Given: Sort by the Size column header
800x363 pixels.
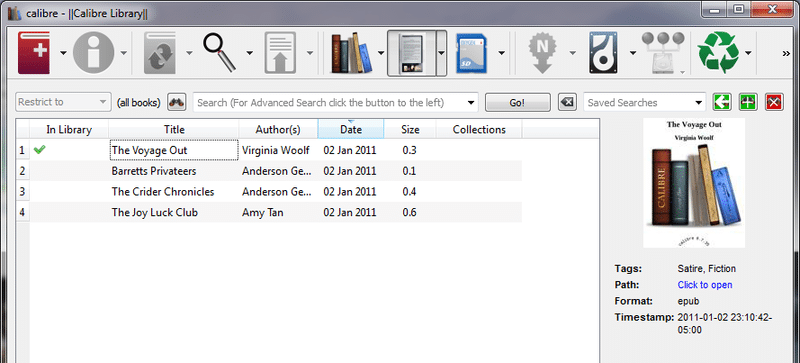Looking at the screenshot, I should tap(410, 130).
